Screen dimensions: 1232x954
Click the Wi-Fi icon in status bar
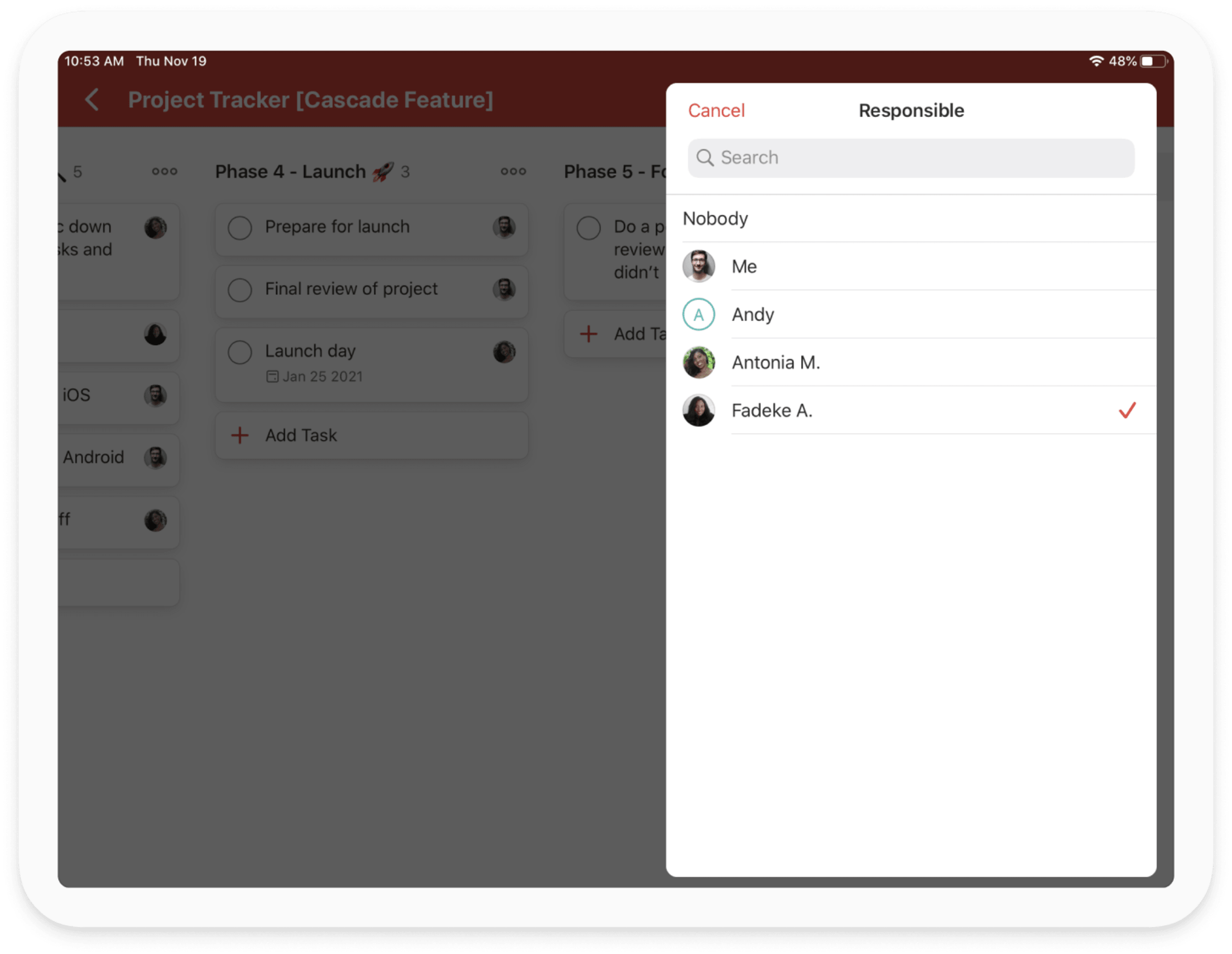coord(1095,61)
